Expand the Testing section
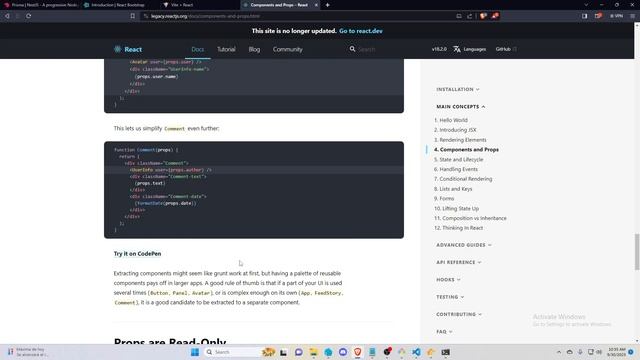Screen dimensions: 640x360 450,297
